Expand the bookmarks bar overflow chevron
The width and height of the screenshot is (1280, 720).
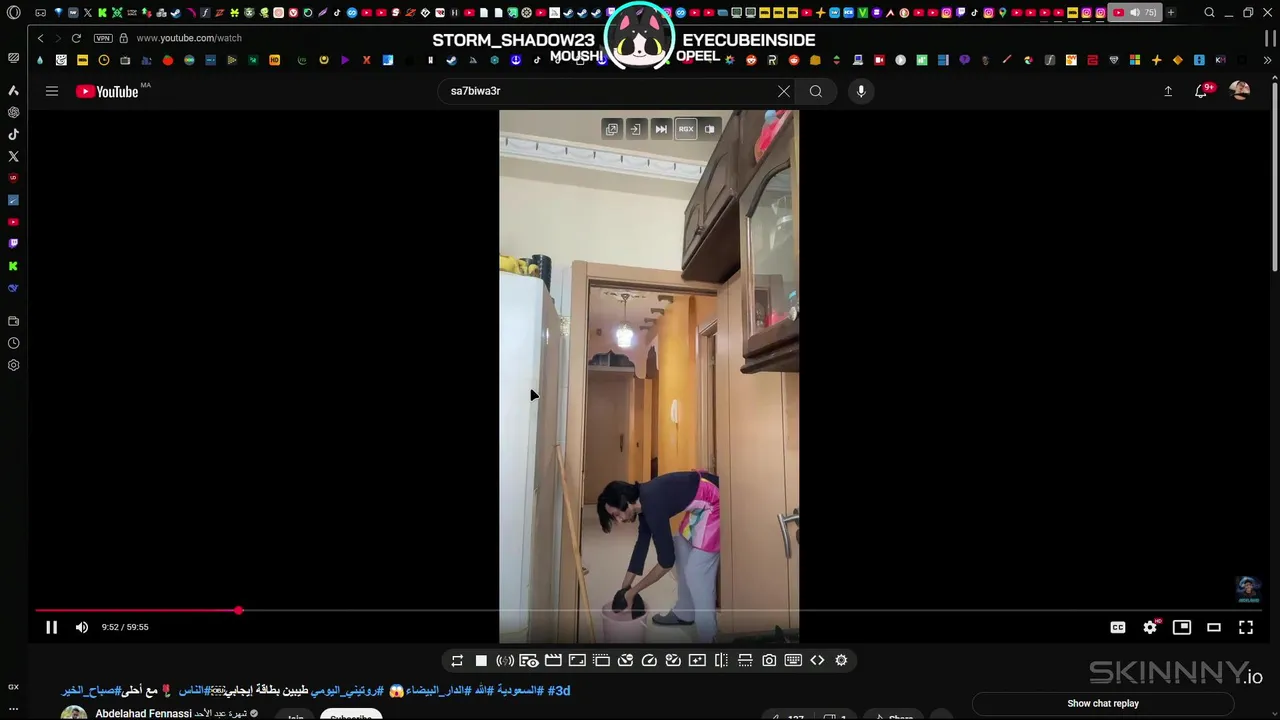point(1268,60)
